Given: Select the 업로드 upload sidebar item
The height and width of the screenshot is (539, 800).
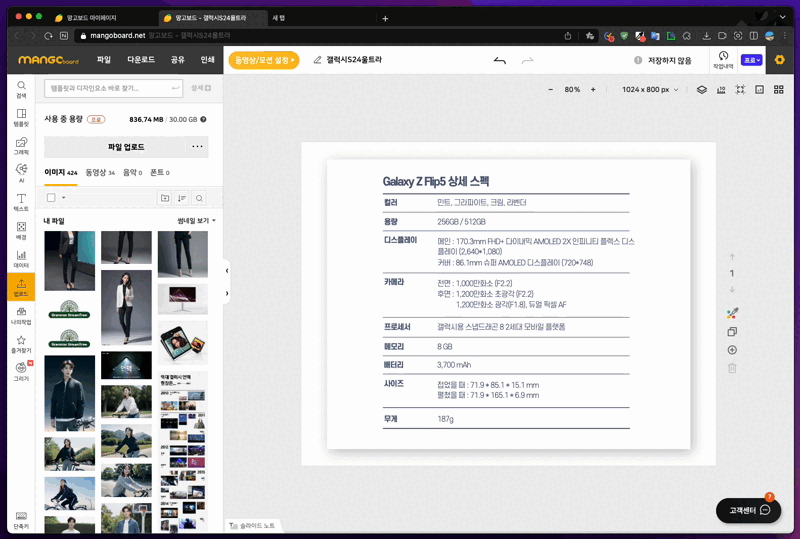Looking at the screenshot, I should (21, 287).
